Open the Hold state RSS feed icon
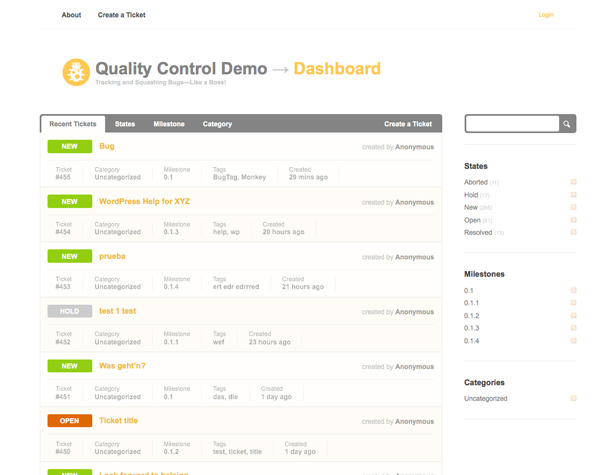Screen dimensions: 615x475 pyautogui.click(x=573, y=195)
